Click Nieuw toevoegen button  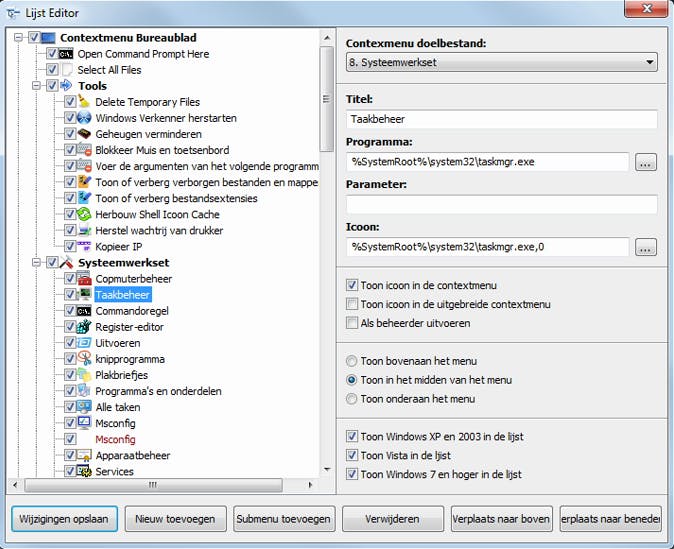[175, 519]
